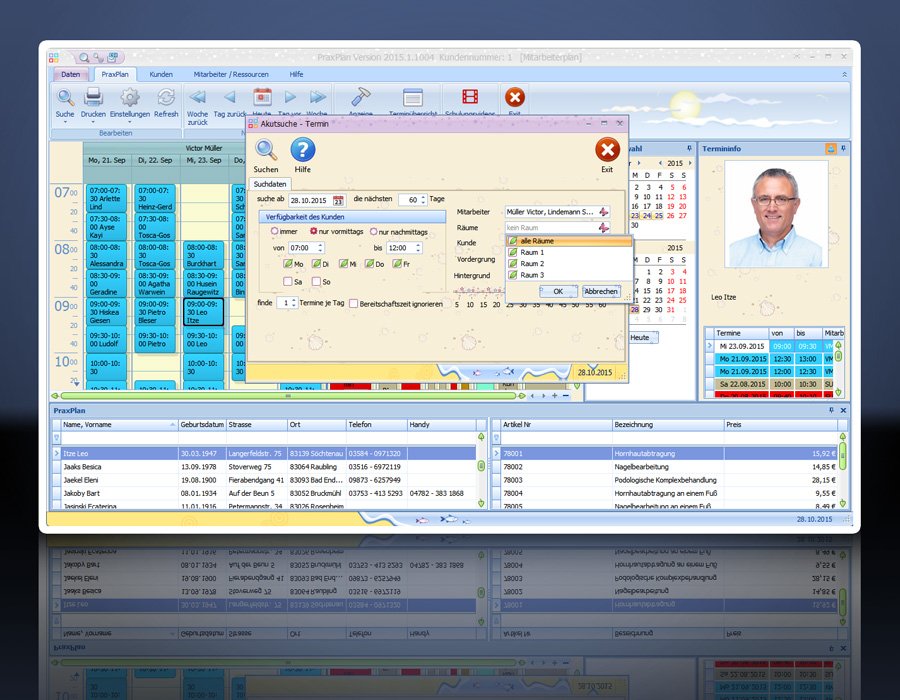This screenshot has width=900, height=700.
Task: Go back one week (Woche zurück)
Action: pyautogui.click(x=197, y=97)
